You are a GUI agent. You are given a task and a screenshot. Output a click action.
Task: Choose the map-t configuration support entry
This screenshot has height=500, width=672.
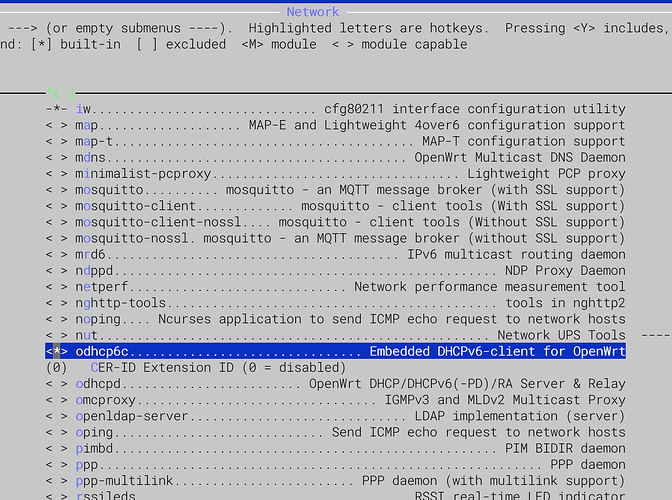[335, 141]
